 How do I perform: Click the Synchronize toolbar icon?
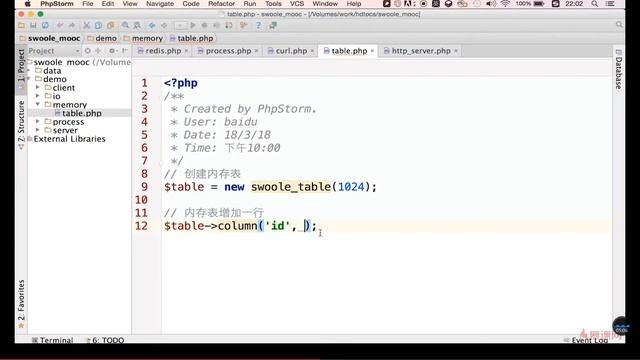(x=45, y=25)
